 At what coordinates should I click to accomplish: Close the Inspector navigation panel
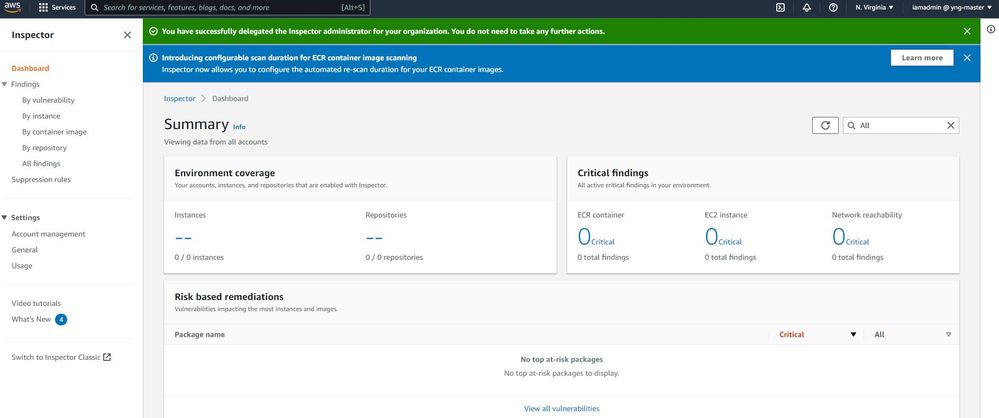click(x=127, y=35)
